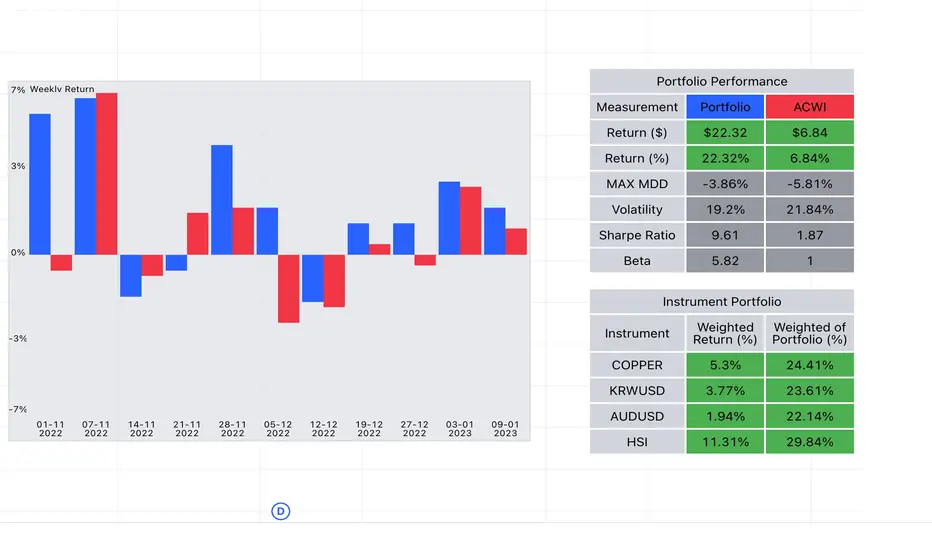Click the Sharpe Ratio row label

pos(637,235)
